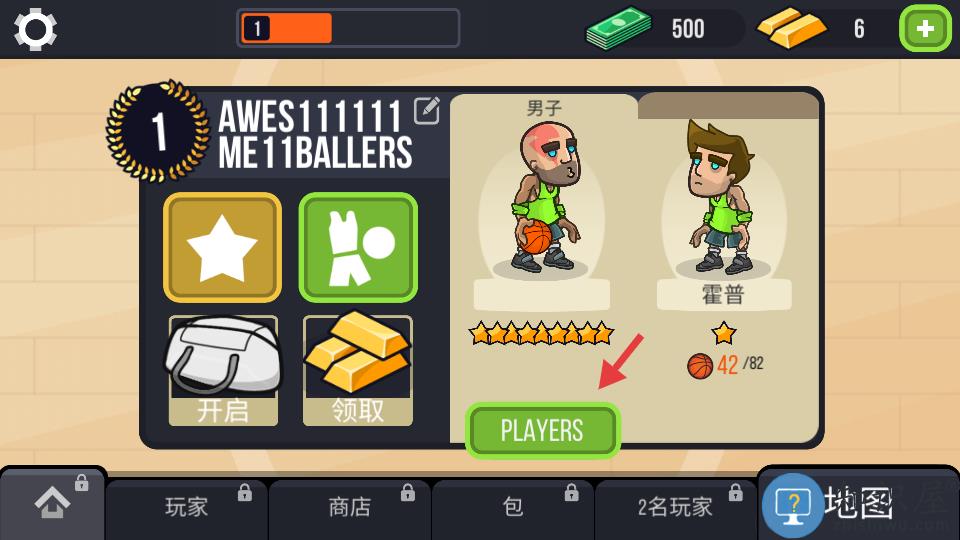Viewport: 960px width, 540px height.
Task: Open the locked 2名玩家 tab
Action: (x=675, y=508)
